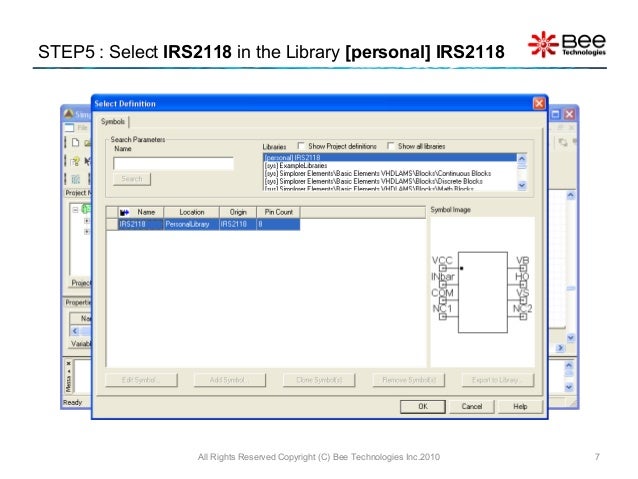Select the IRS2118 name cell in table

click(x=141, y=224)
